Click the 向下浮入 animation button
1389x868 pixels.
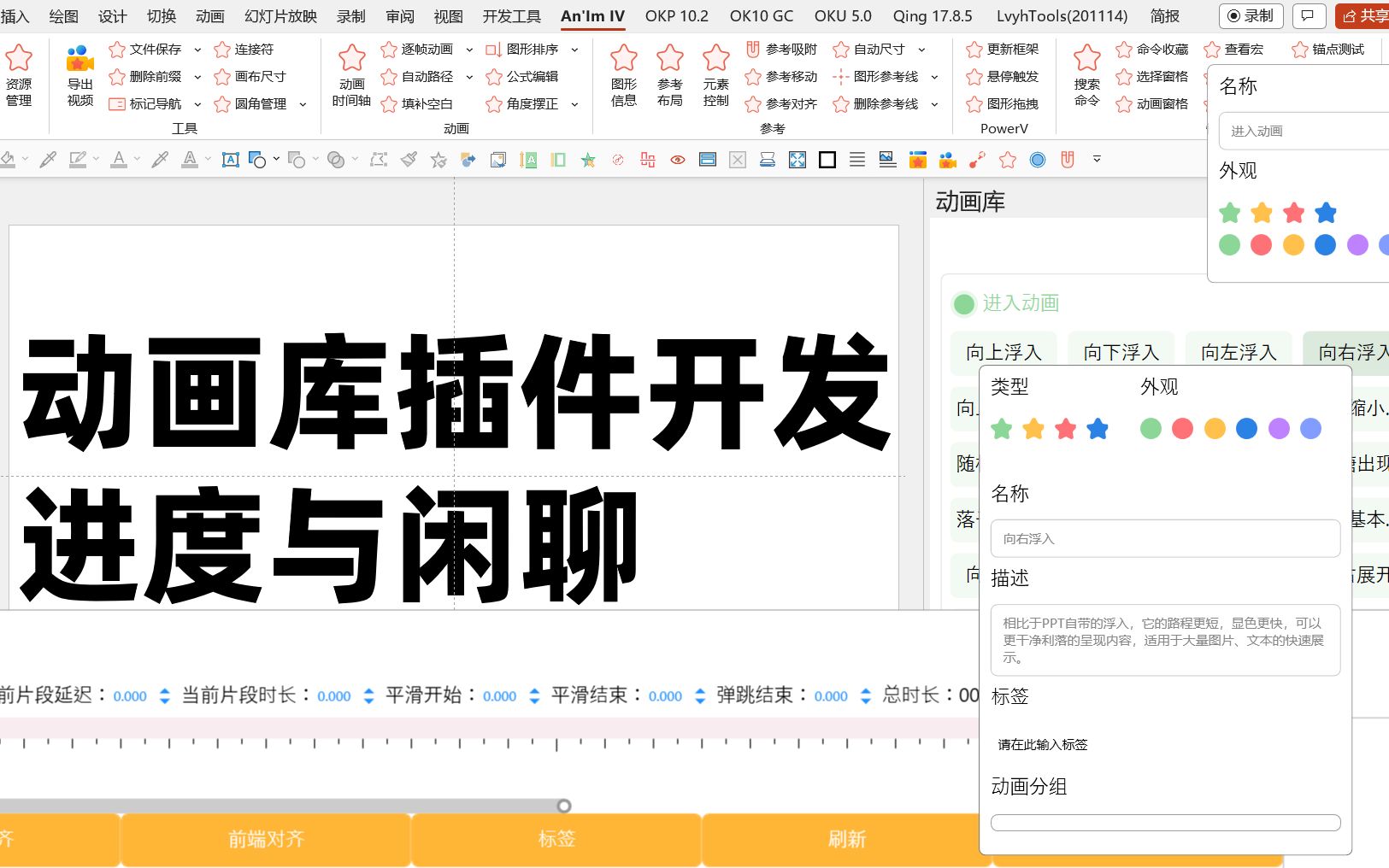[x=1121, y=352]
